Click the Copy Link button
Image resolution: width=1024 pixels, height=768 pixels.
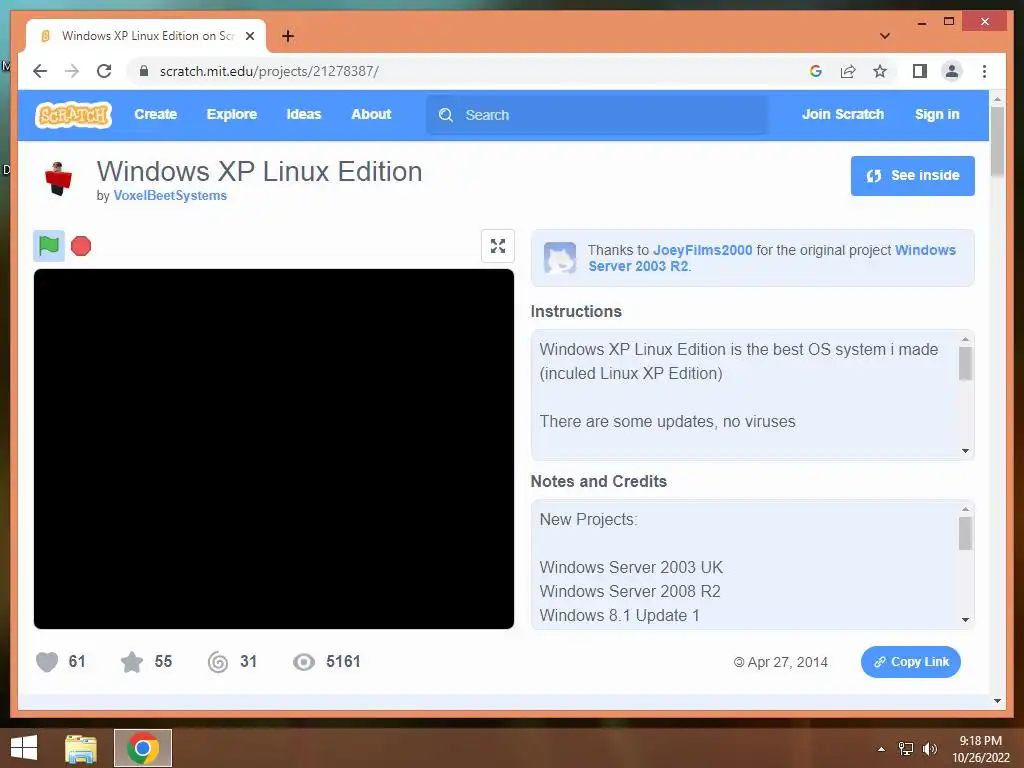910,662
